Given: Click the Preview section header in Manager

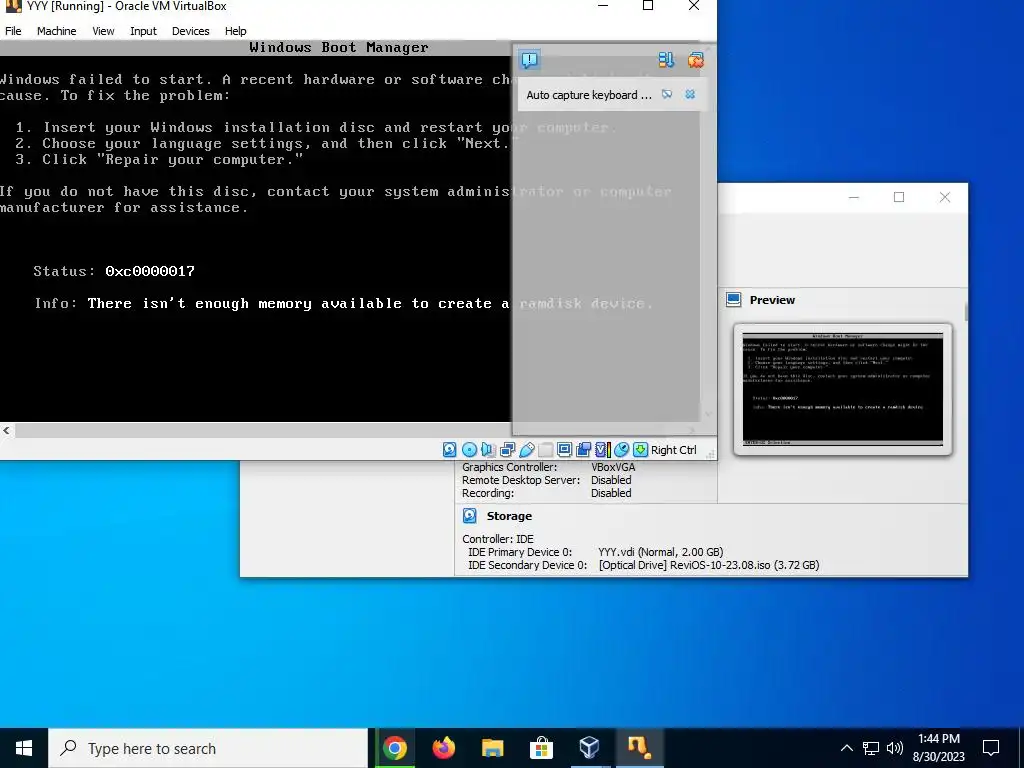Looking at the screenshot, I should click(772, 300).
